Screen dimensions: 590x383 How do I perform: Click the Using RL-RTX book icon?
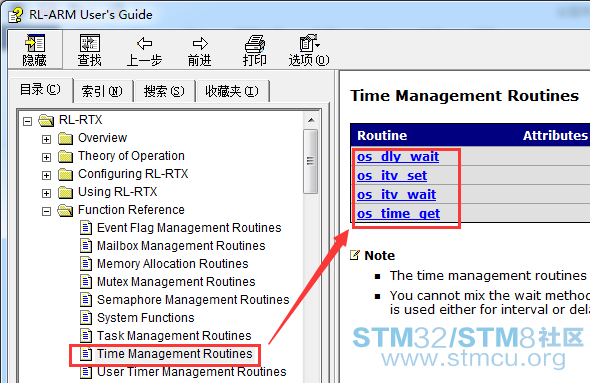pyautogui.click(x=65, y=192)
